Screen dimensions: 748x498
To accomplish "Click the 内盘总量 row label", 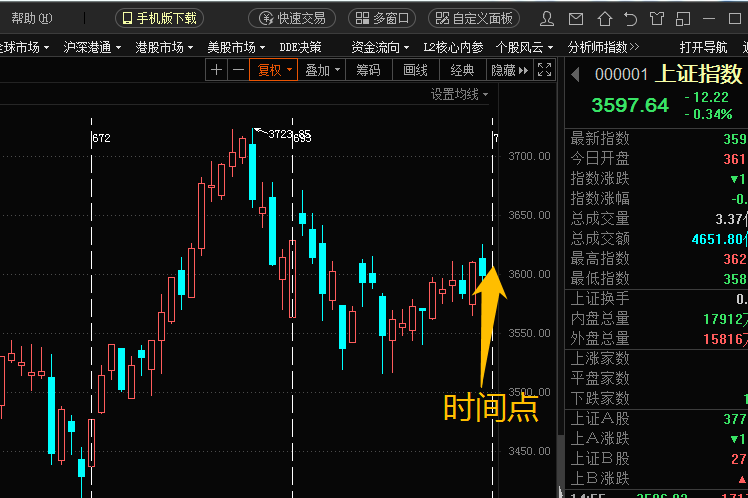I will pos(600,319).
